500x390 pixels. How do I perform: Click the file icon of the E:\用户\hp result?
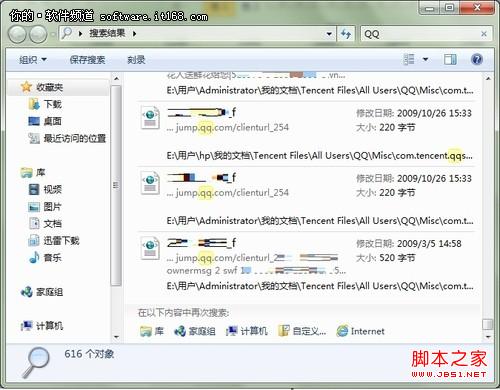150,117
